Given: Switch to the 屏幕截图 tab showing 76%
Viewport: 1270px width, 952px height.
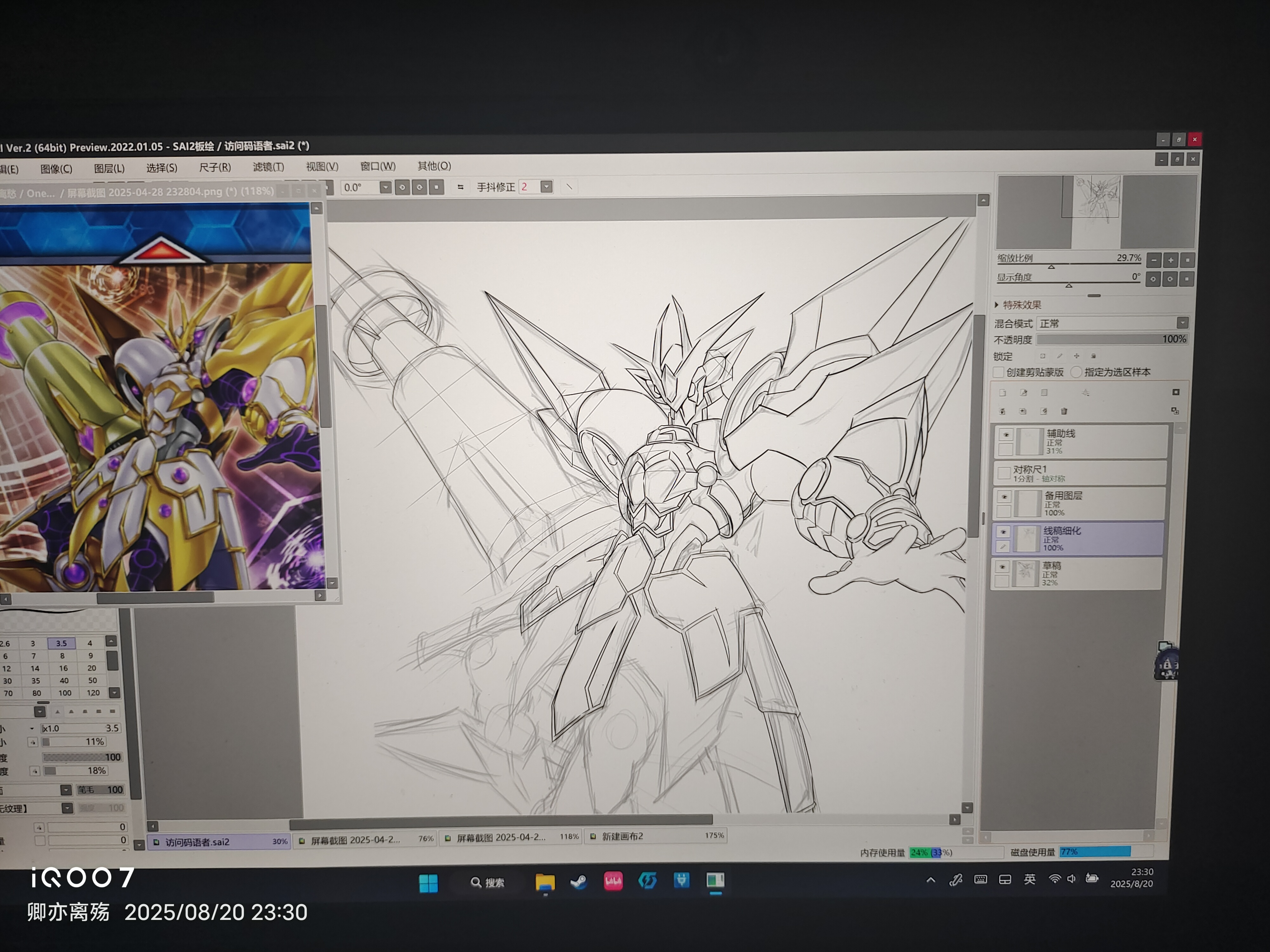Looking at the screenshot, I should click(365, 840).
